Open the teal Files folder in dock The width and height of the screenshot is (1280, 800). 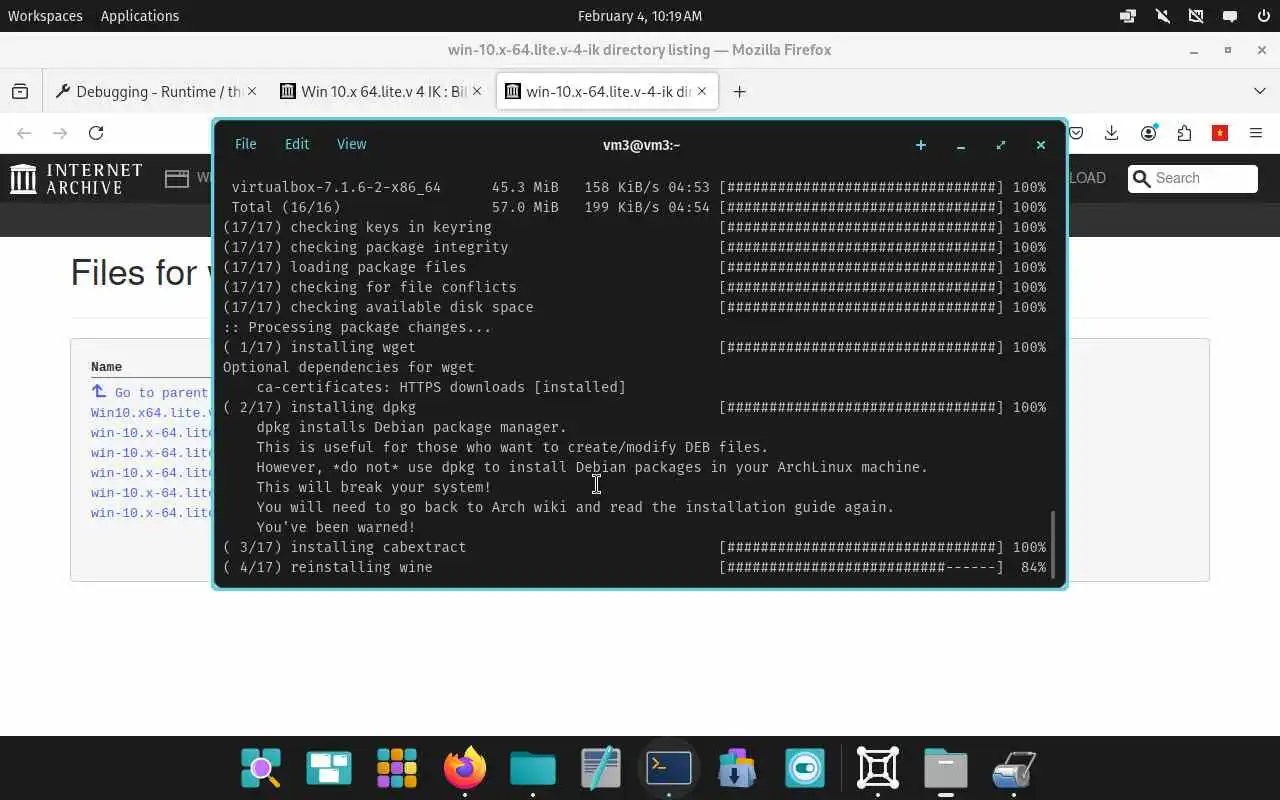(533, 769)
